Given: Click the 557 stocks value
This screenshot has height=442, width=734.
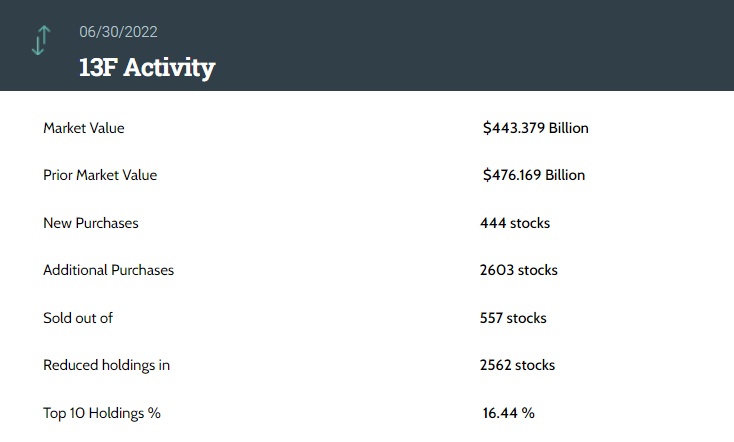Looking at the screenshot, I should click(x=513, y=318).
